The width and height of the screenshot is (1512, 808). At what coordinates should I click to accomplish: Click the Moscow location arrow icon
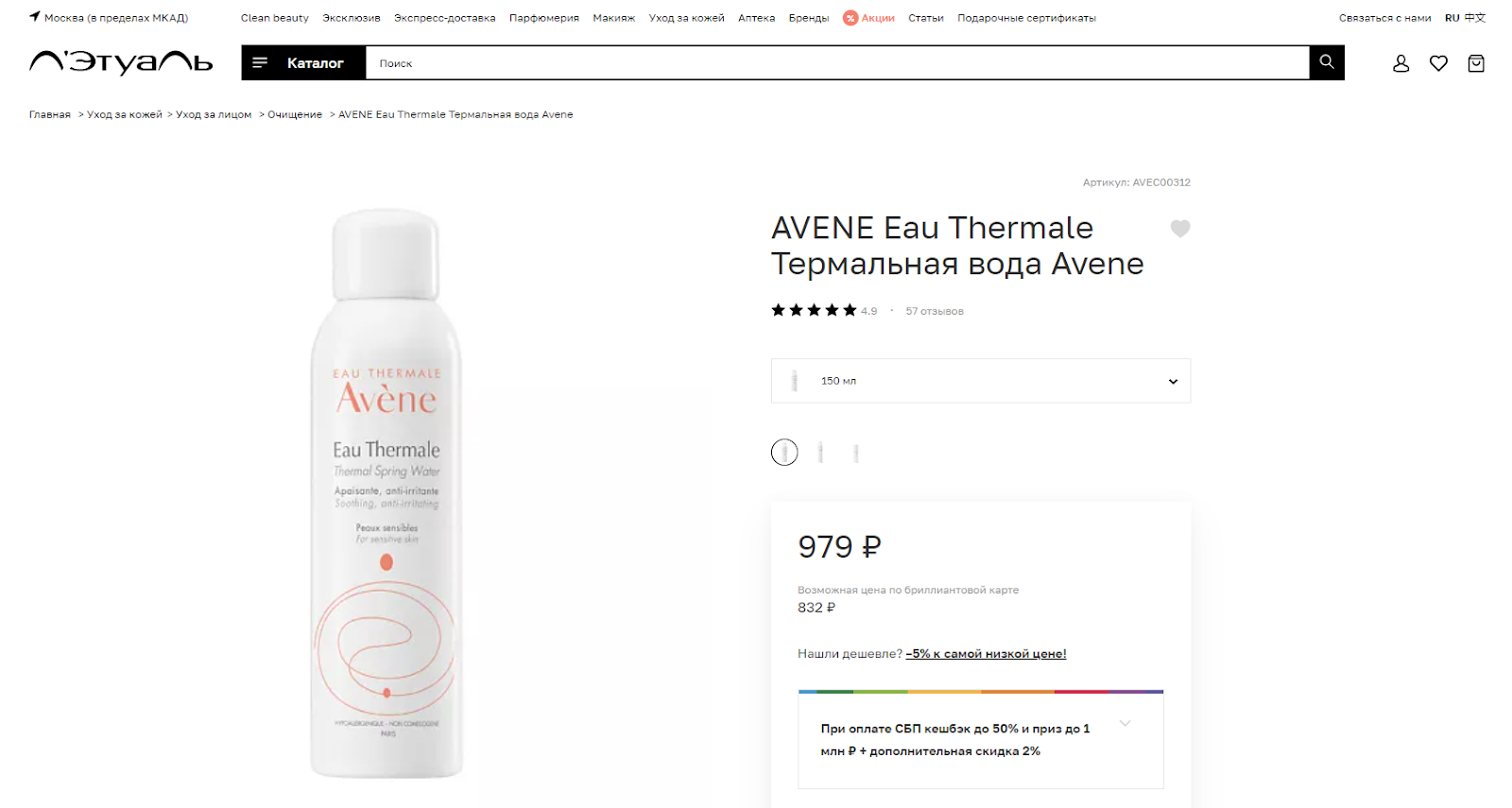pyautogui.click(x=35, y=16)
